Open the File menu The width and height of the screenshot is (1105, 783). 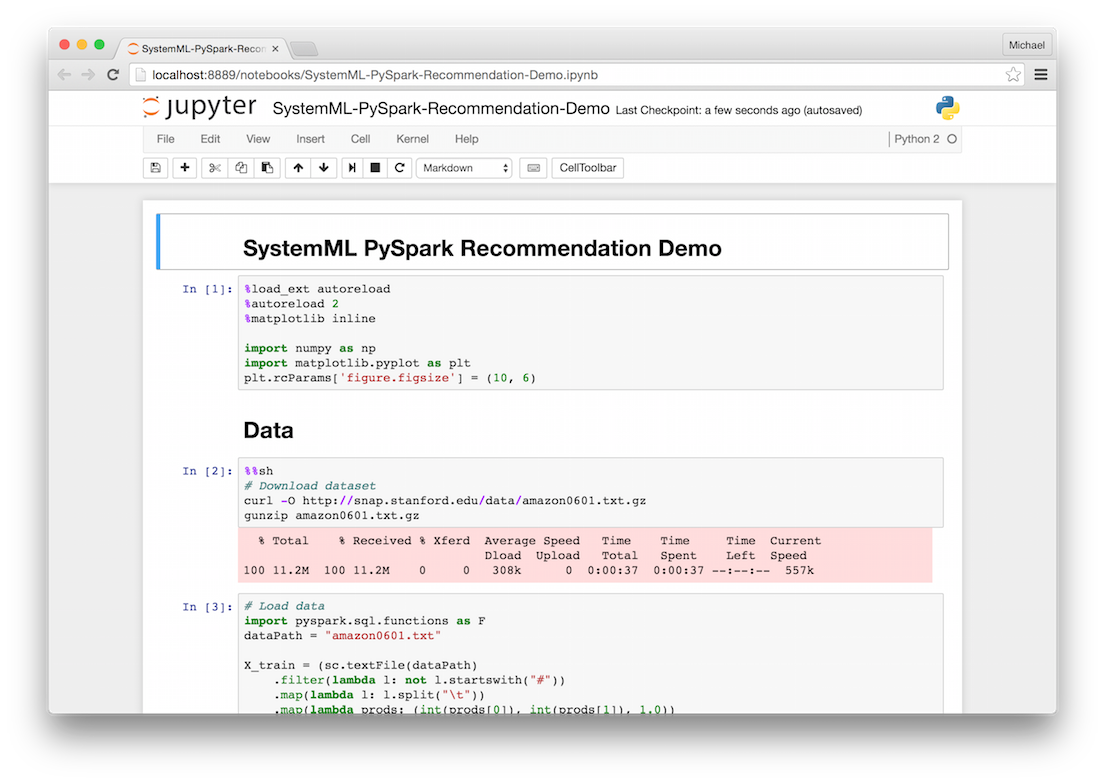166,139
